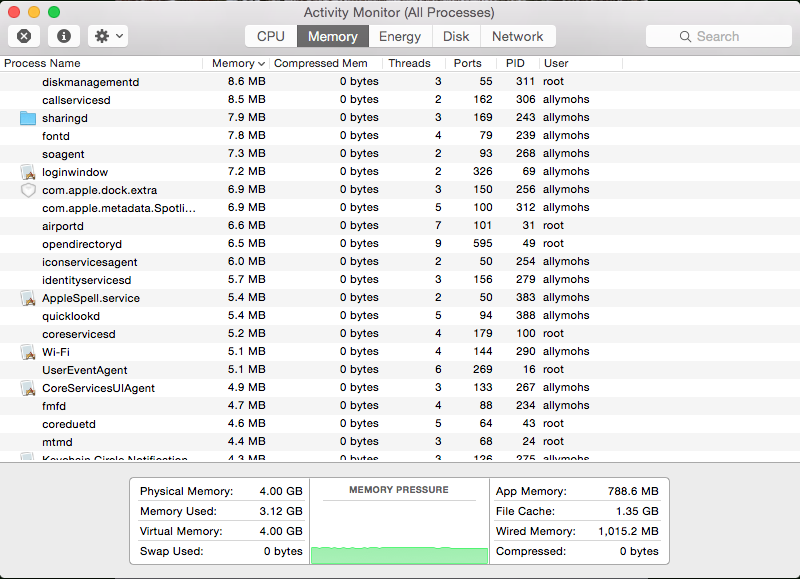
Task: Focus the Search field
Action: tap(718, 37)
